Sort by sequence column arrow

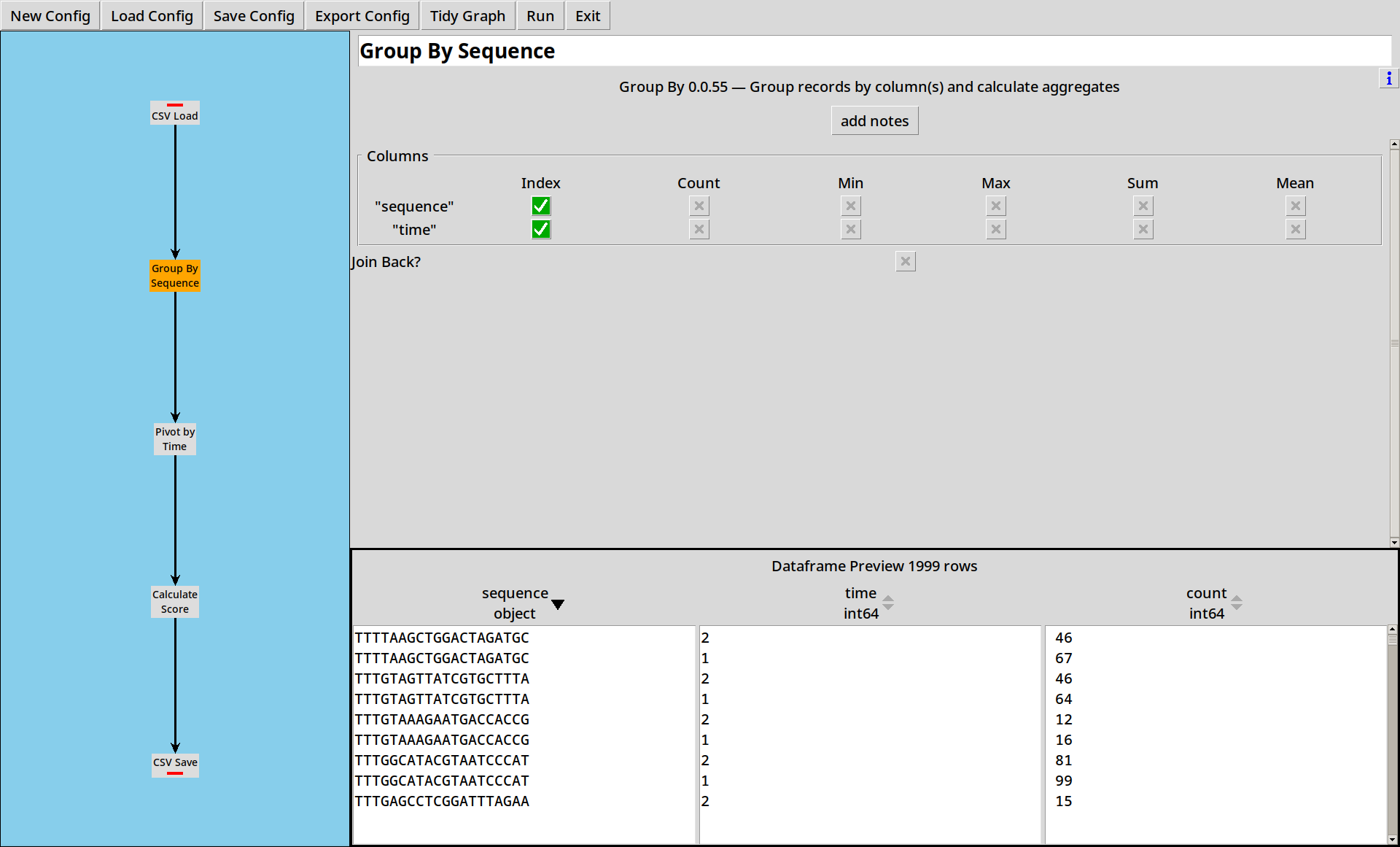coord(558,604)
